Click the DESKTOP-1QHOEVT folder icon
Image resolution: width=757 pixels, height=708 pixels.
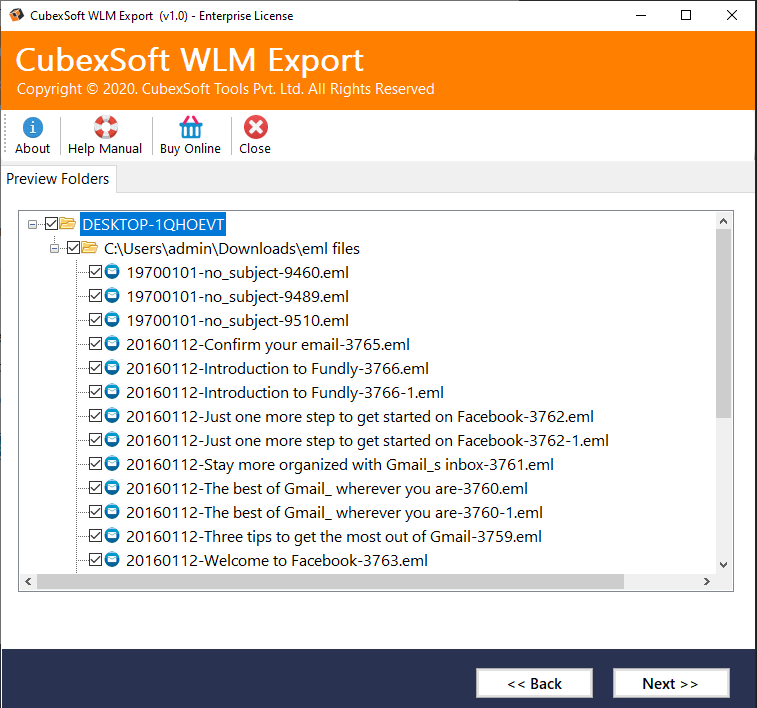(x=68, y=224)
